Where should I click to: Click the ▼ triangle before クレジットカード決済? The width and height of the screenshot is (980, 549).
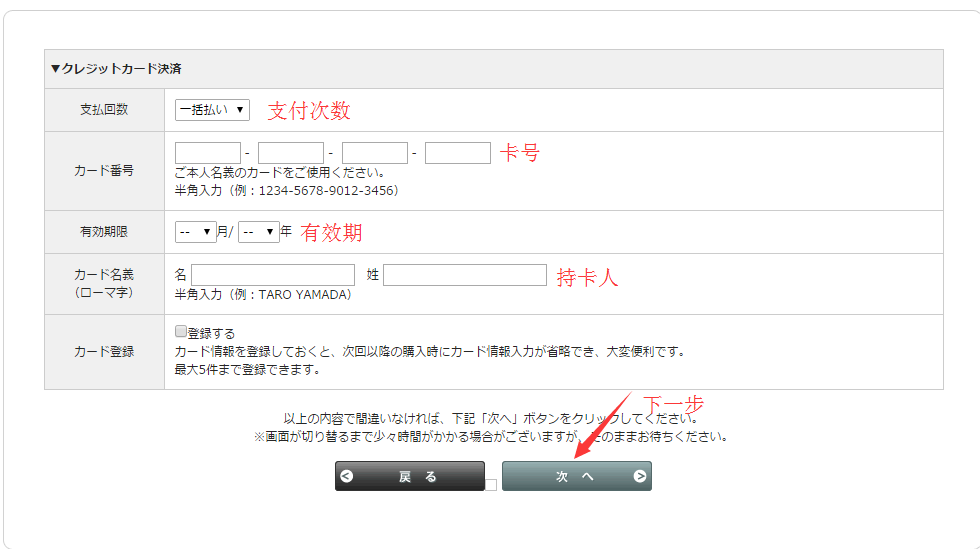56,69
